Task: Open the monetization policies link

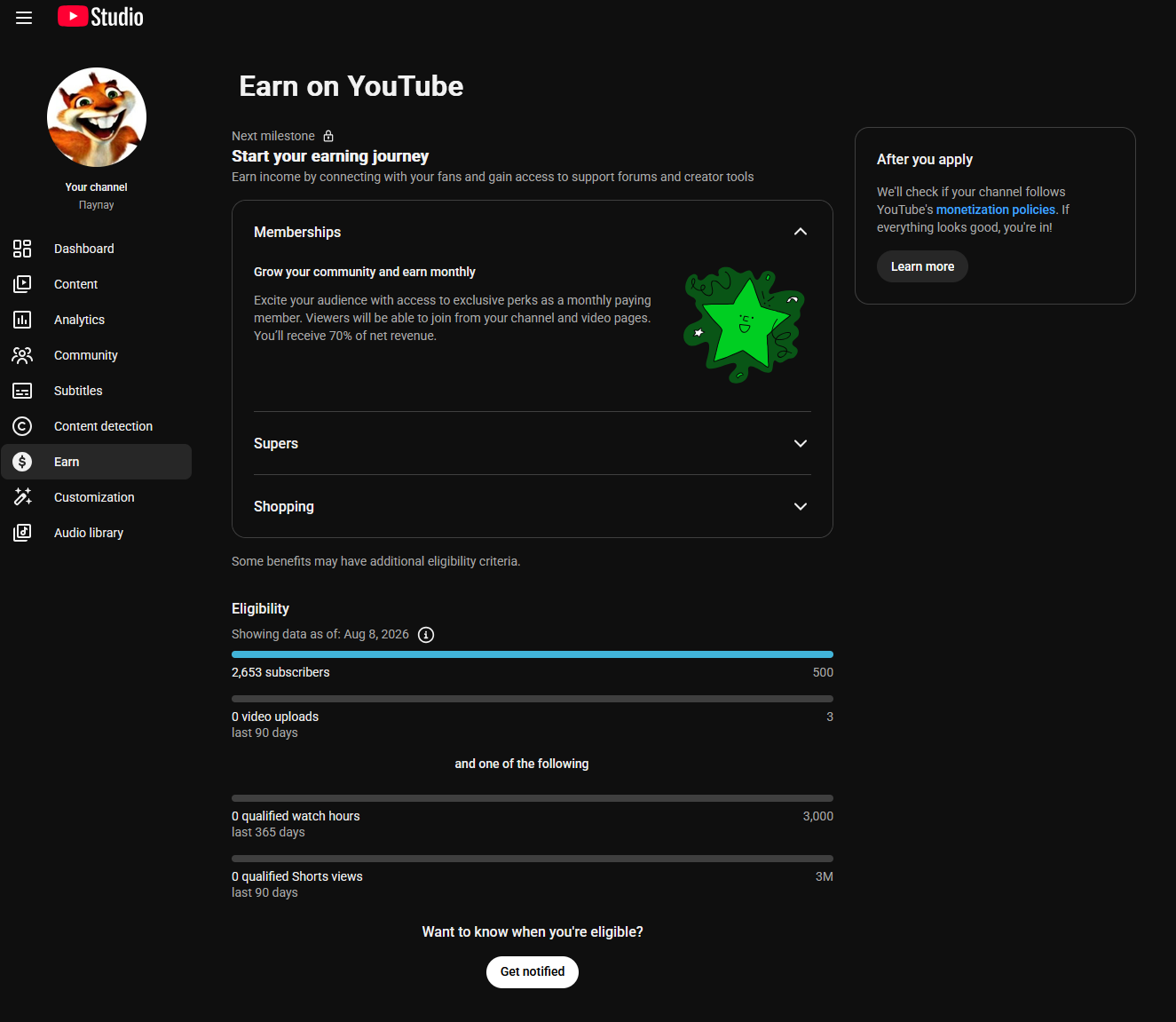Action: tap(996, 210)
